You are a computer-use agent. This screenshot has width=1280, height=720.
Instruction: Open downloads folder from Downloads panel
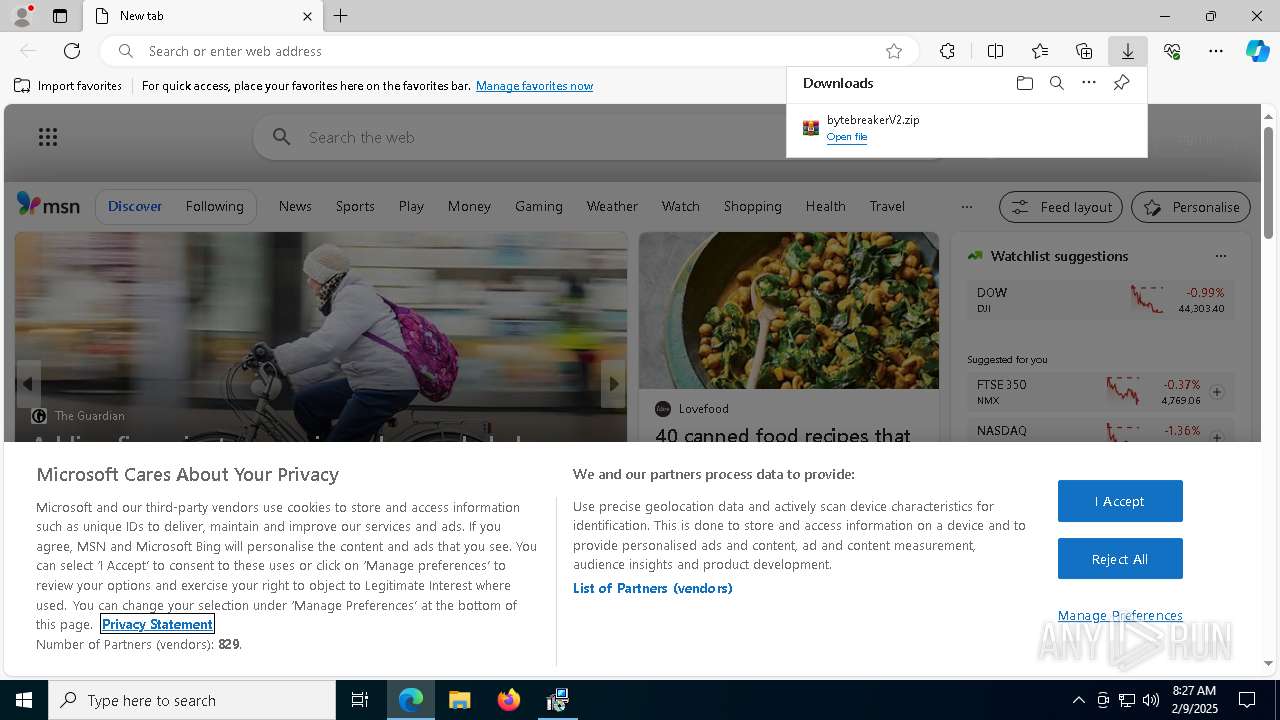point(1024,83)
